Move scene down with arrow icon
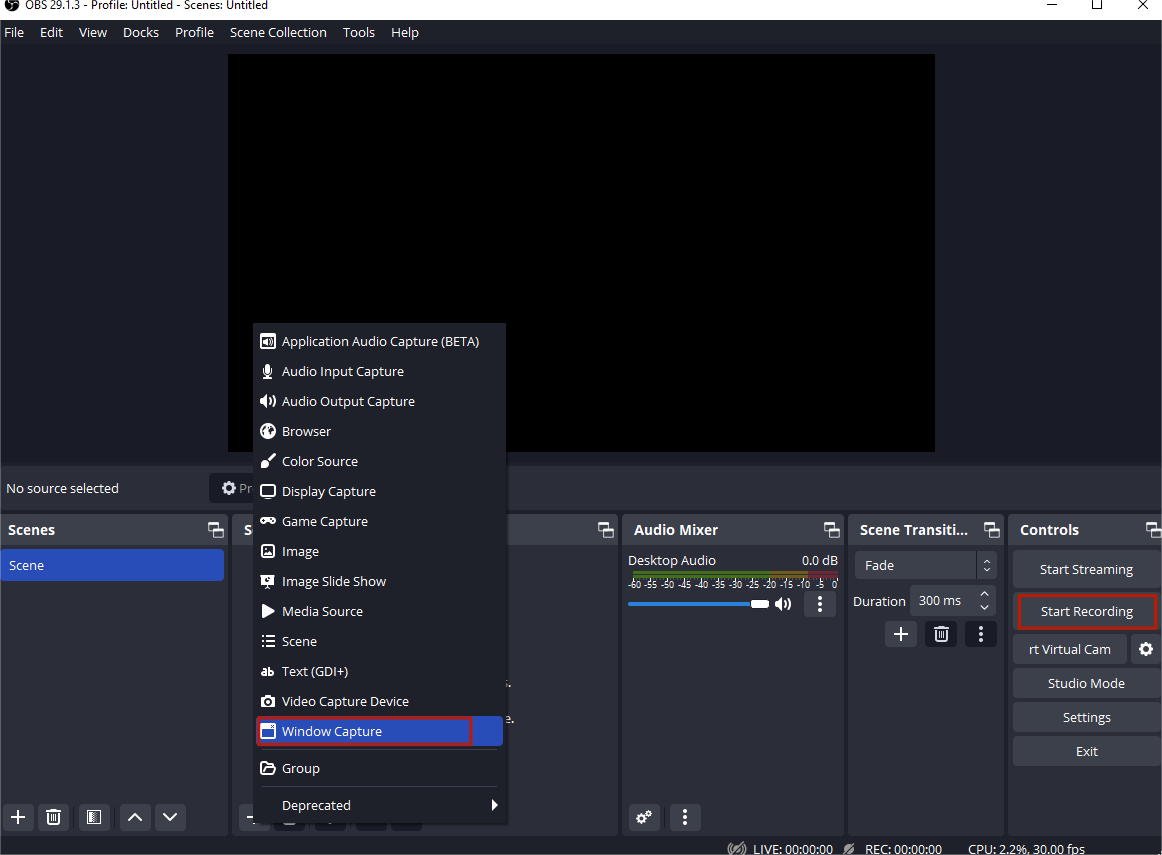The image size is (1162, 855). click(170, 817)
